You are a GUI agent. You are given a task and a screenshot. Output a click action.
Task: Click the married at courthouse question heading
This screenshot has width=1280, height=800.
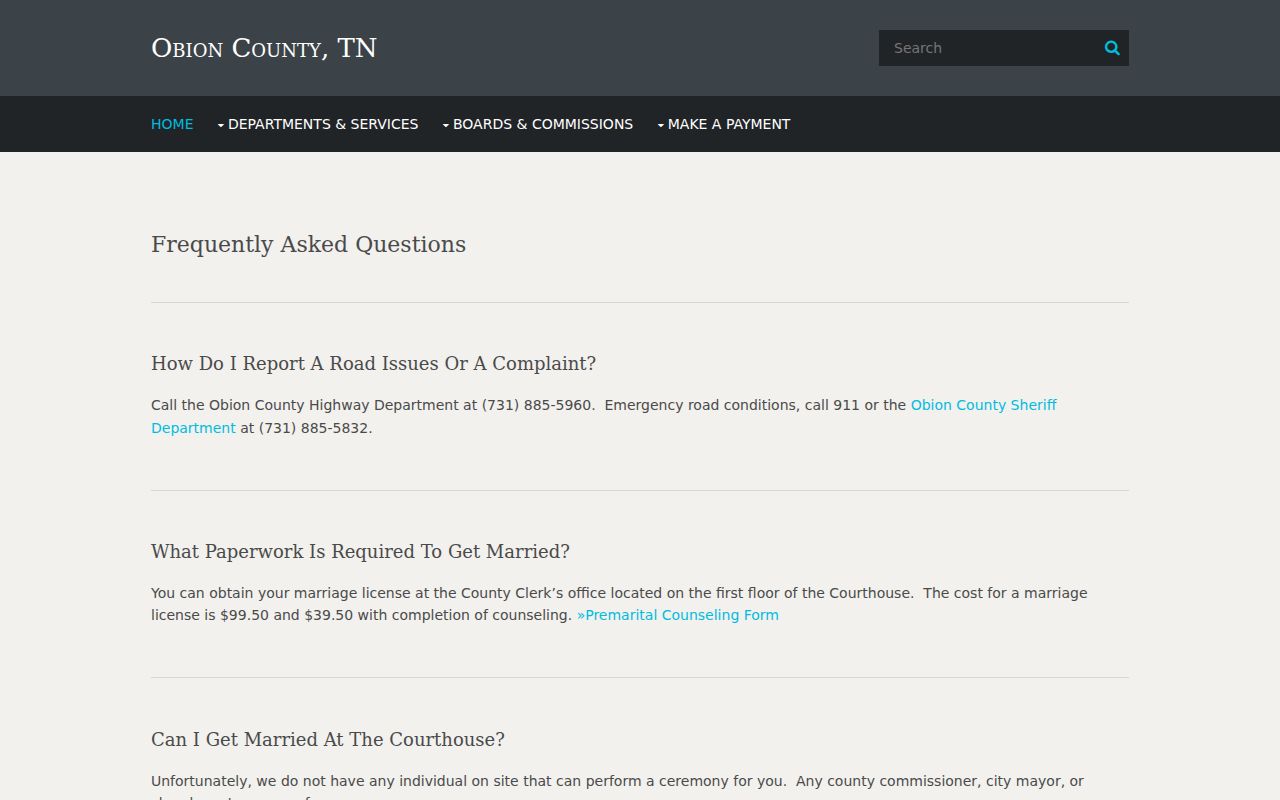(x=328, y=739)
